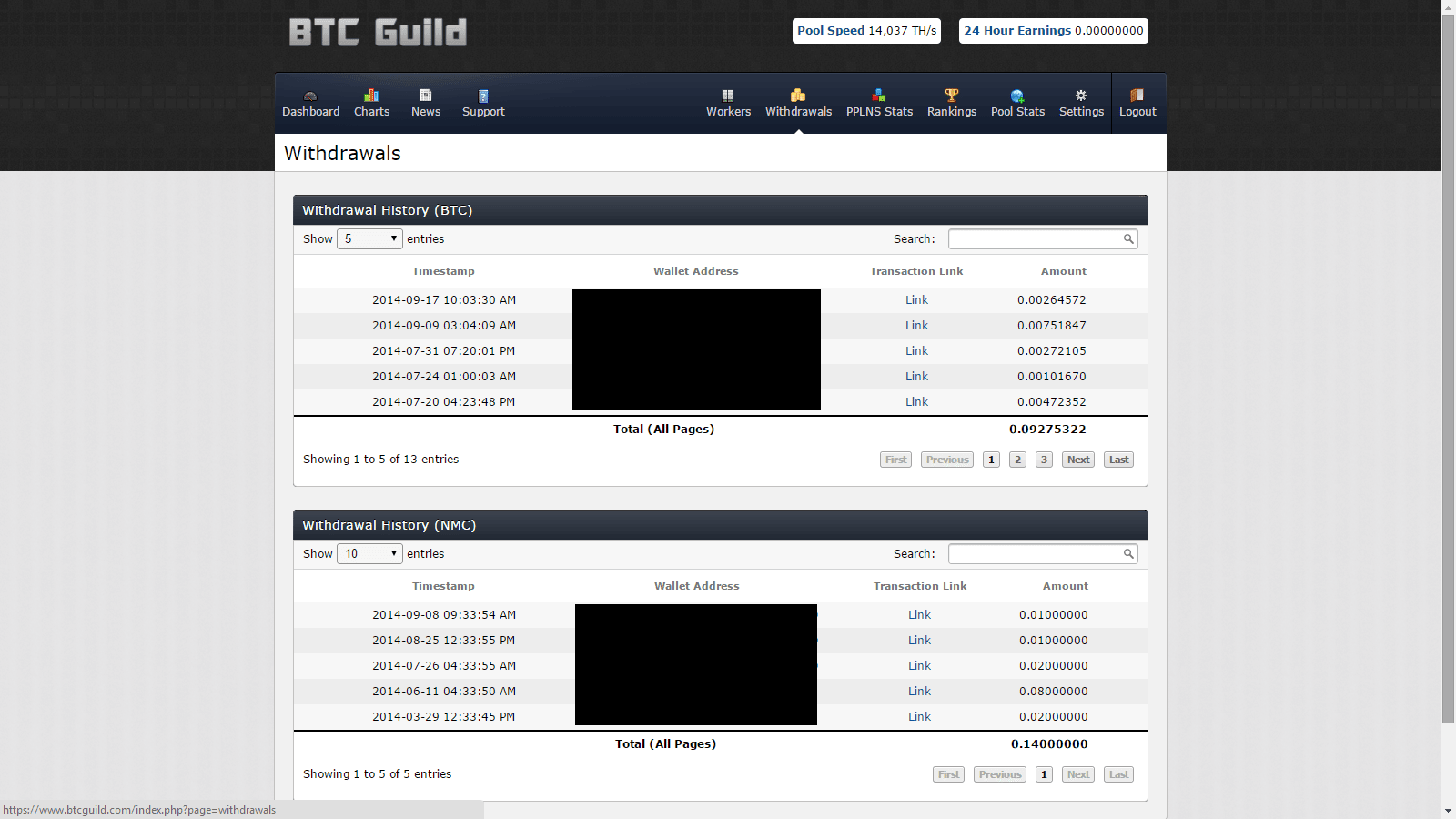
Task: Open the Support icon
Action: pyautogui.click(x=483, y=96)
